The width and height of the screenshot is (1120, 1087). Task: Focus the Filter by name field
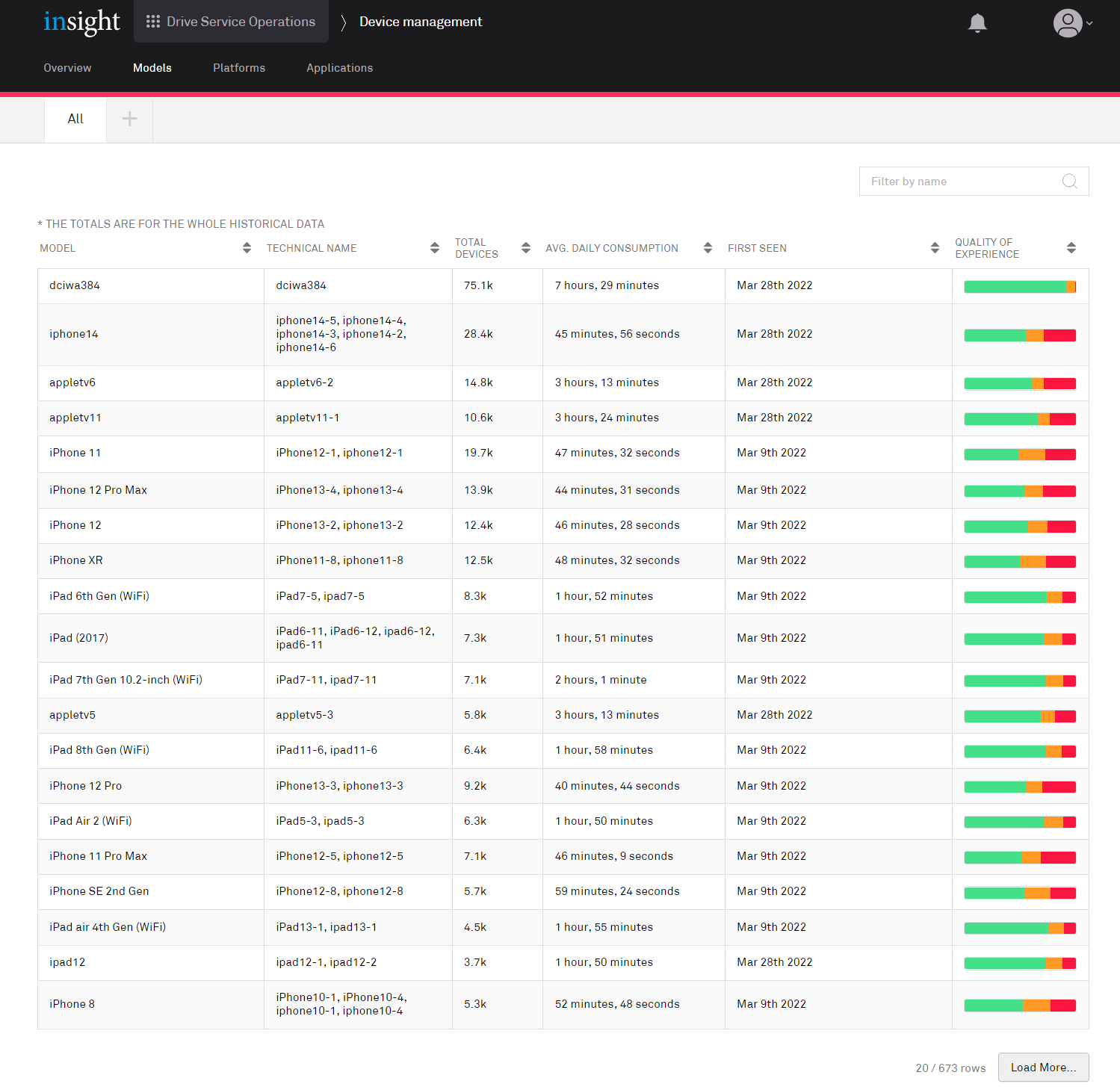point(964,182)
